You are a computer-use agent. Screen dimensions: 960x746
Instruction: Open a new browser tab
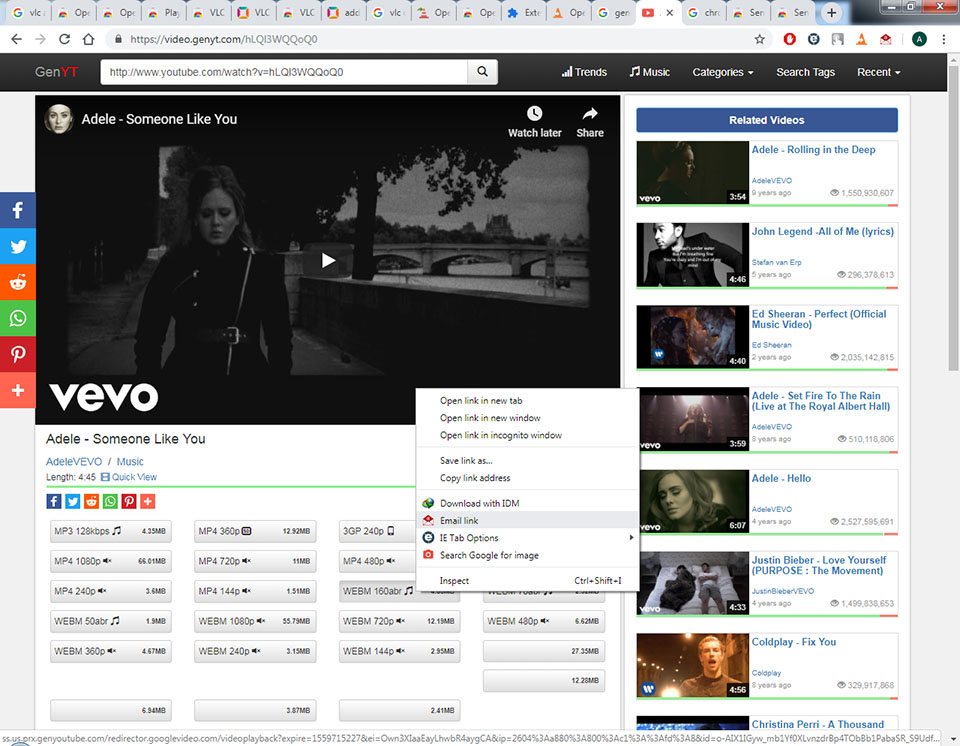tap(831, 13)
